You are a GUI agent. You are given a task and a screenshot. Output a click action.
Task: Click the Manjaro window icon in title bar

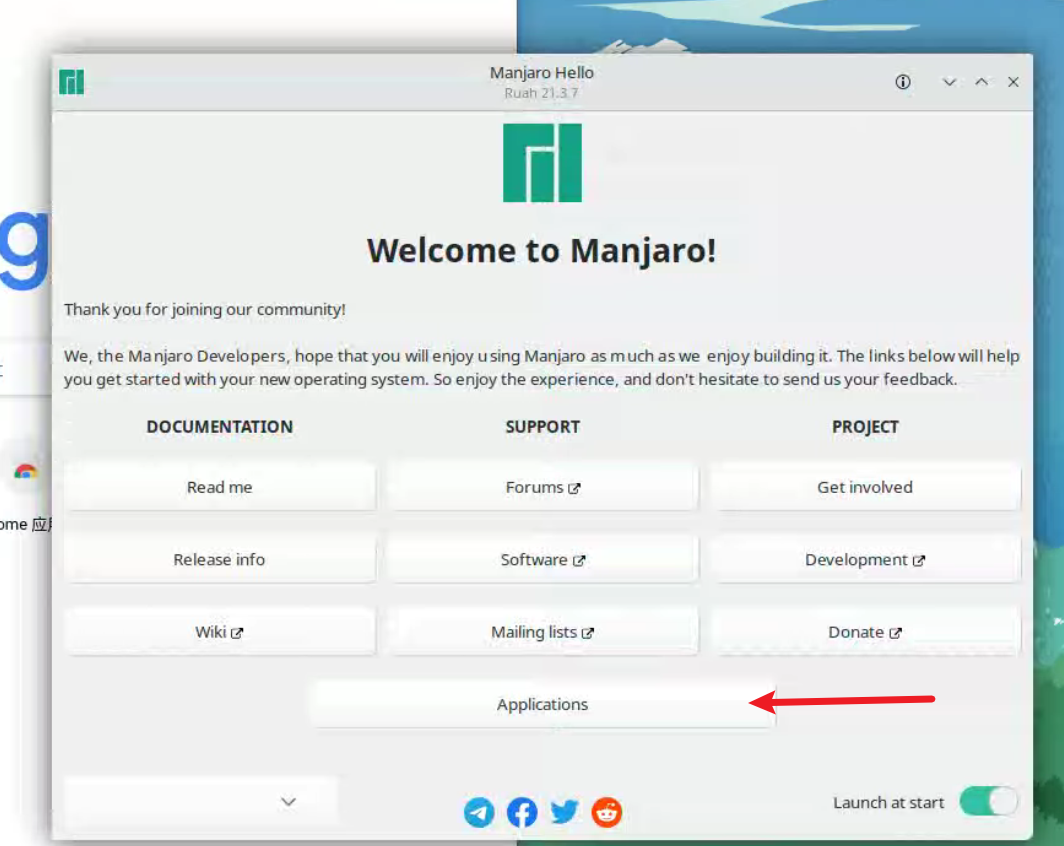pyautogui.click(x=71, y=82)
